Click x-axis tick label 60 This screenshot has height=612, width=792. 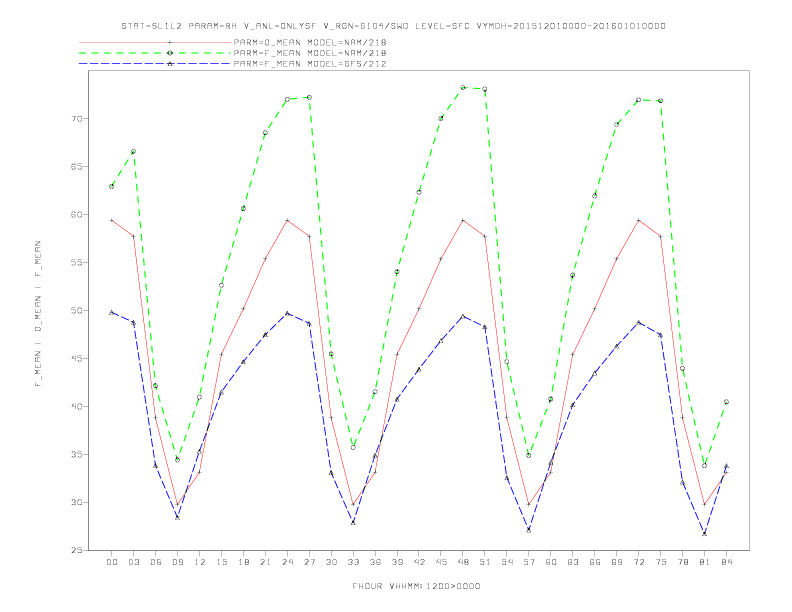pyautogui.click(x=551, y=562)
